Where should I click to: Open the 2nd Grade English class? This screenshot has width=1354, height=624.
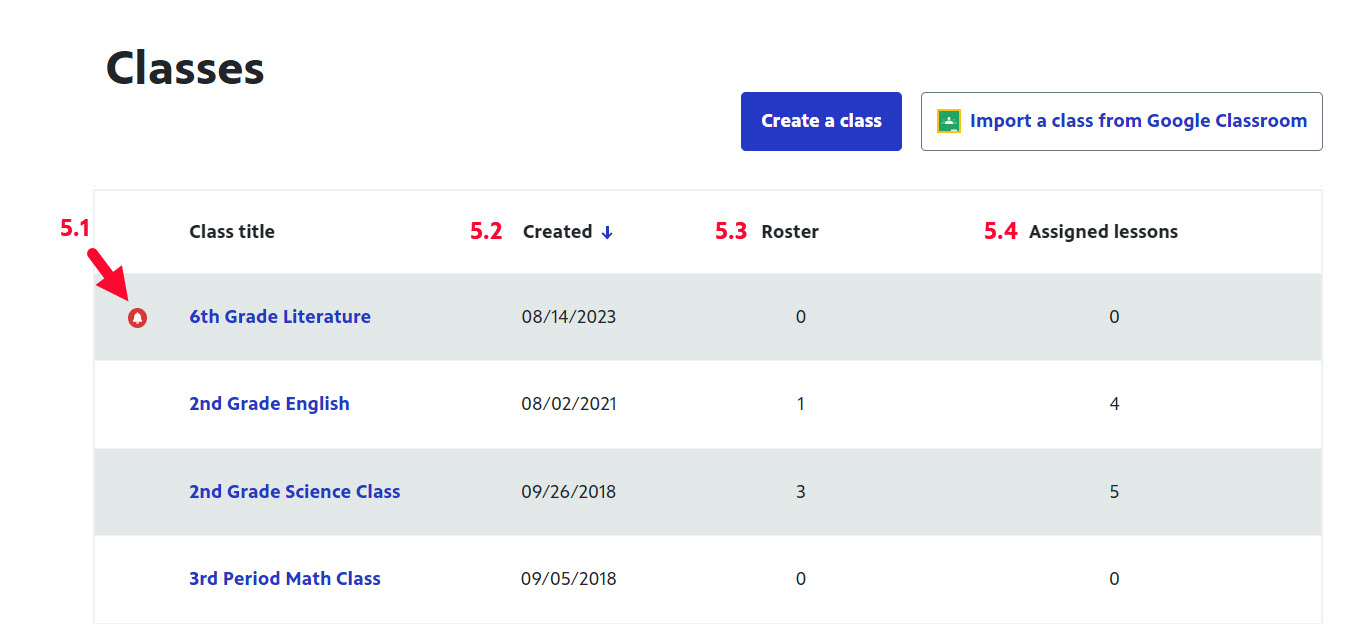coord(269,404)
